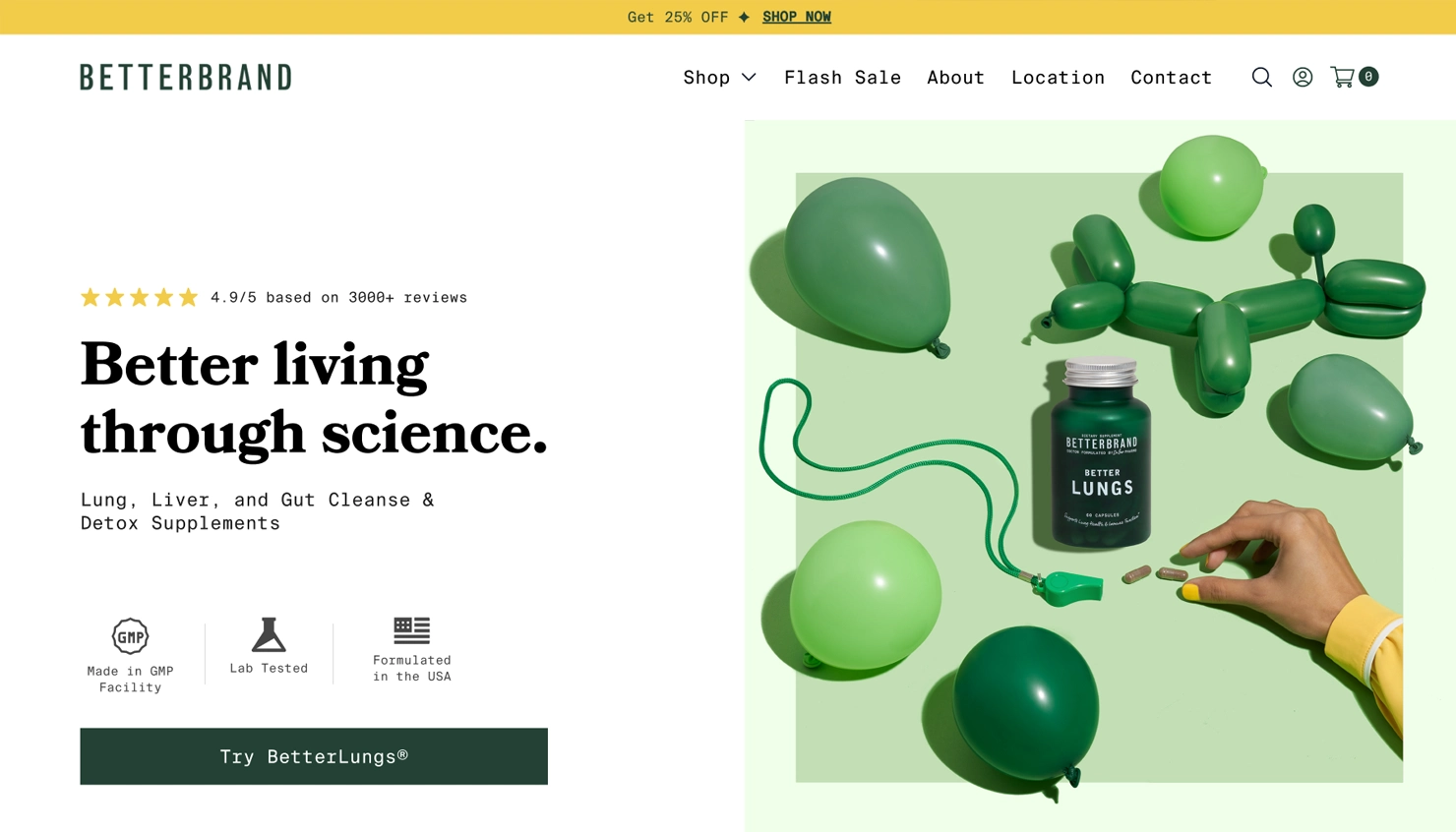Open the search magnifier icon

click(x=1261, y=77)
